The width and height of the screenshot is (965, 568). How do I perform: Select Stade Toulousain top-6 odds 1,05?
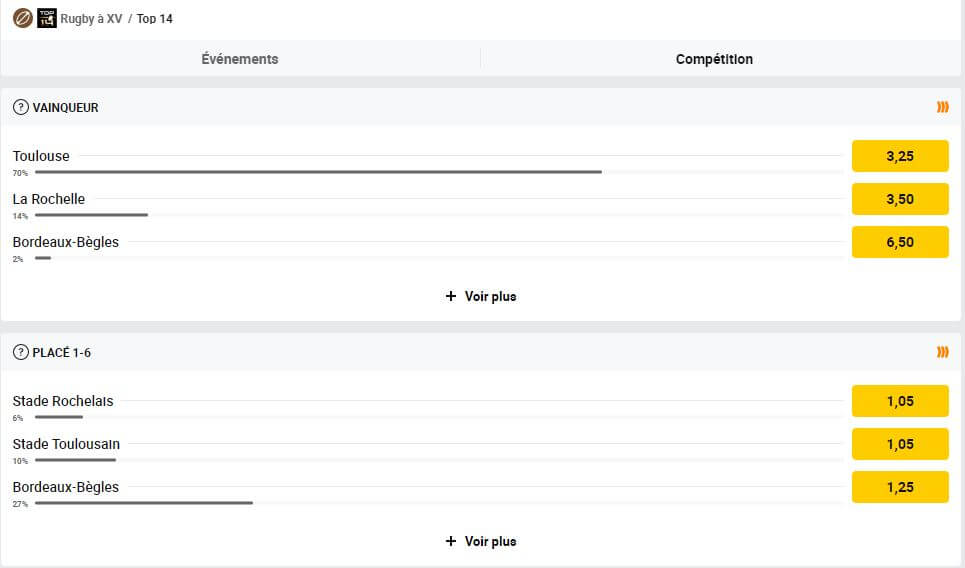(900, 444)
